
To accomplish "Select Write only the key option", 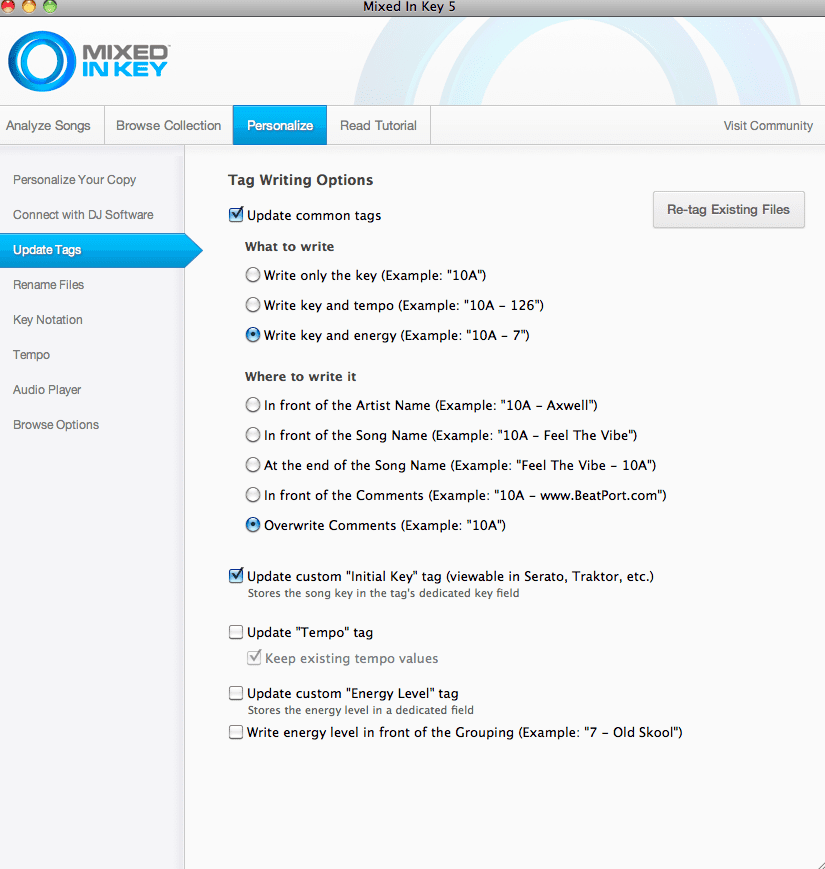I will pos(253,275).
